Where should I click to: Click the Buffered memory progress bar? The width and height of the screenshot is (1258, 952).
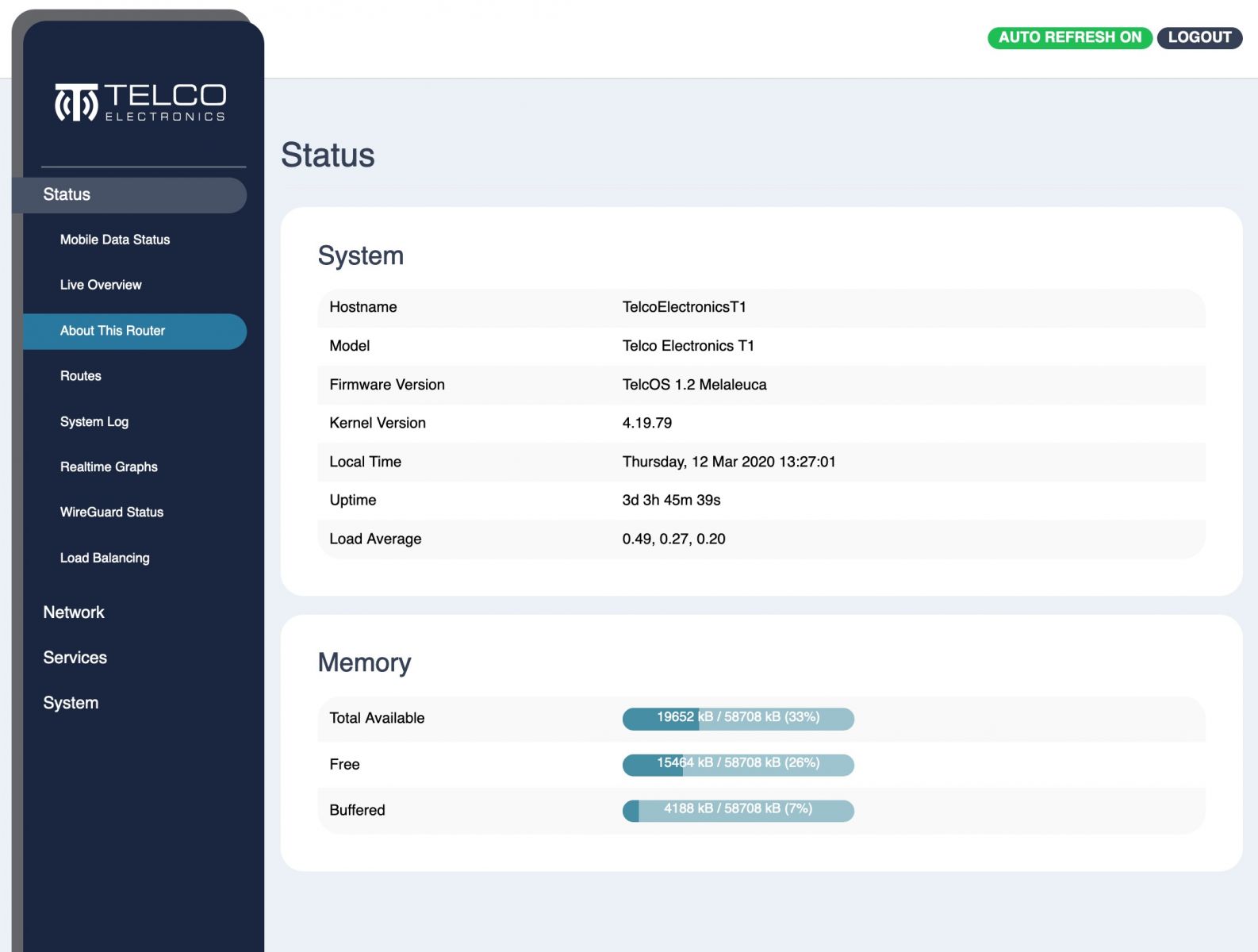738,810
